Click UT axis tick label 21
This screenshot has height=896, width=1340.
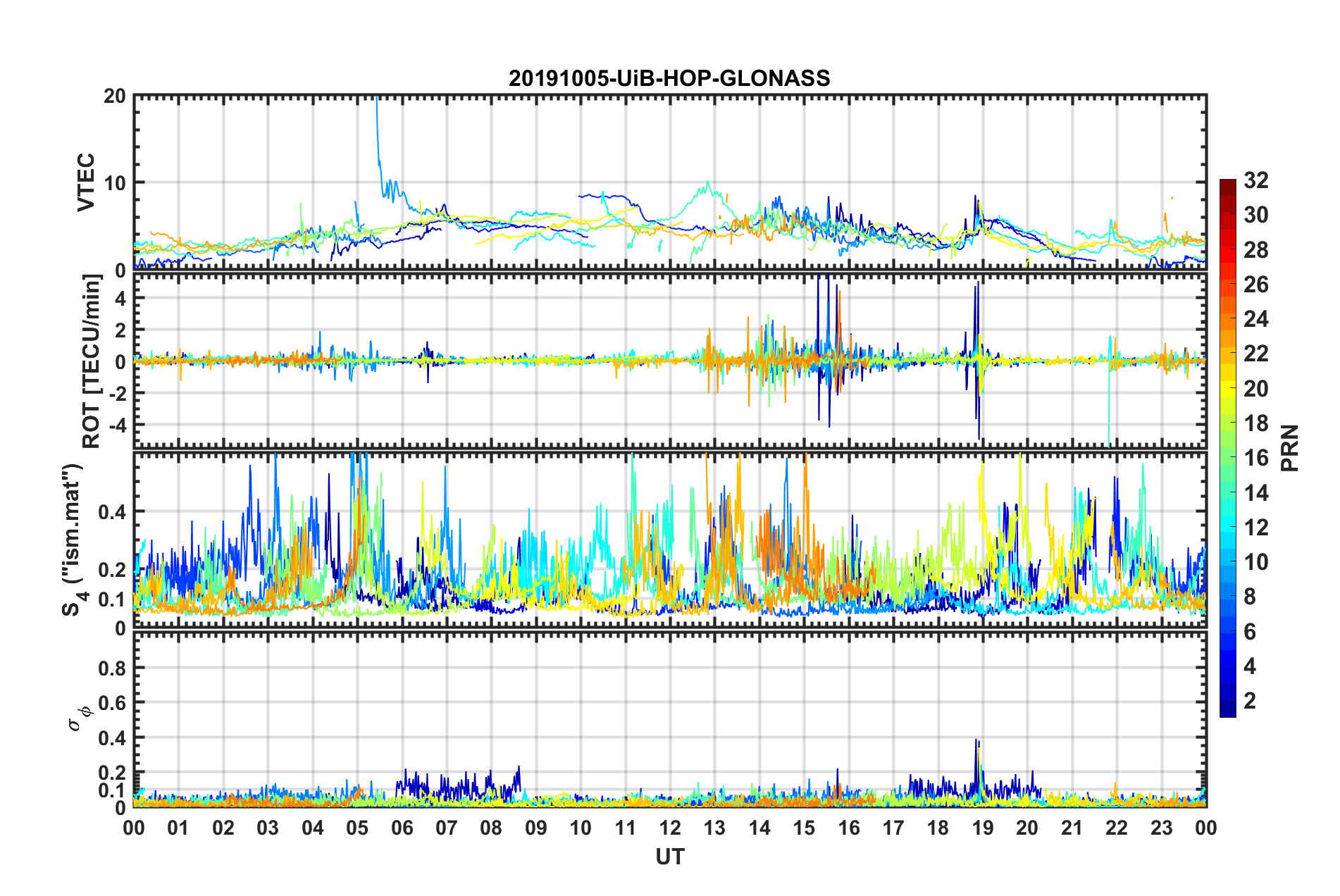(1072, 828)
